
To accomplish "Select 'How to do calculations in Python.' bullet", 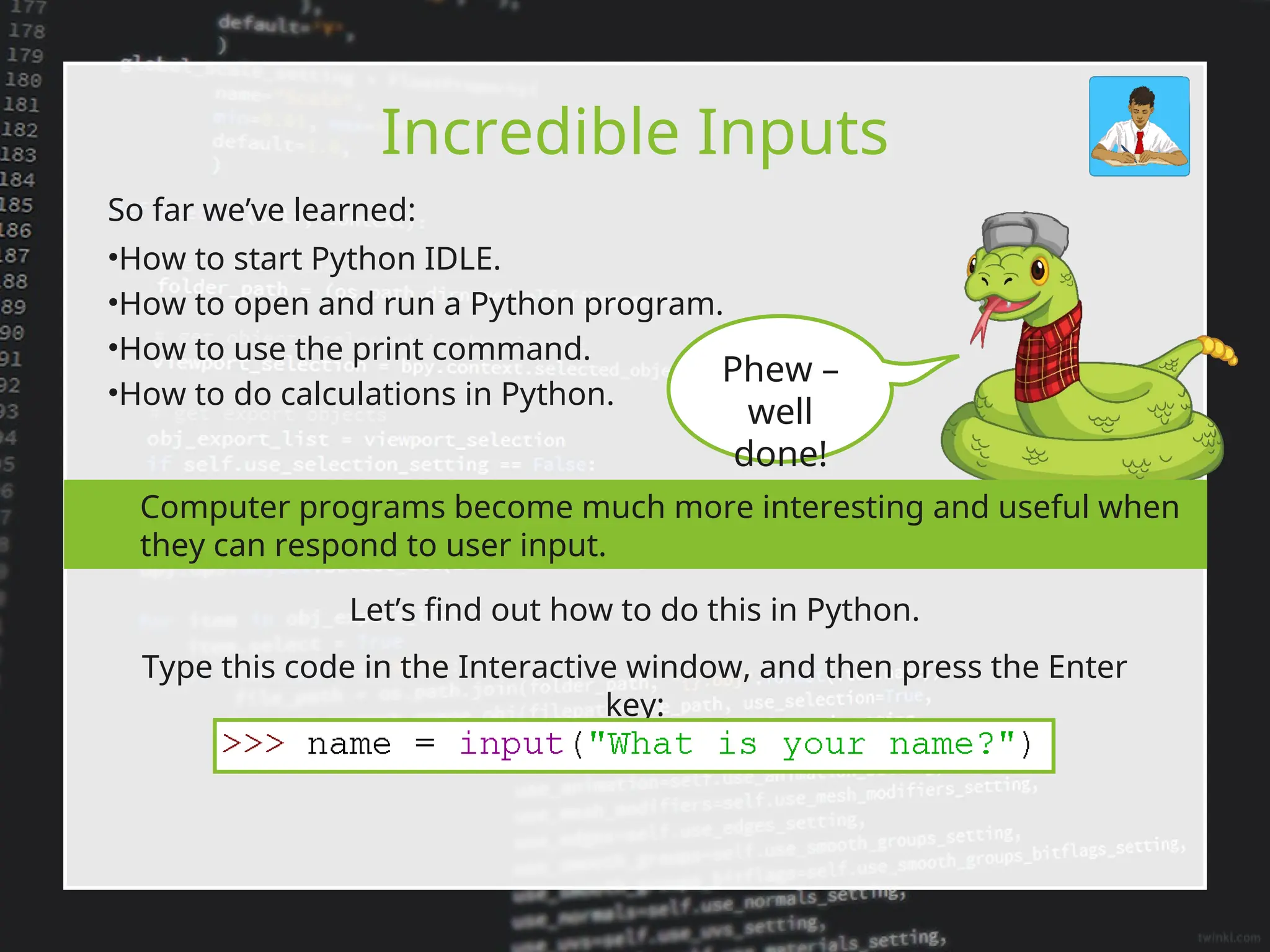I will 361,394.
